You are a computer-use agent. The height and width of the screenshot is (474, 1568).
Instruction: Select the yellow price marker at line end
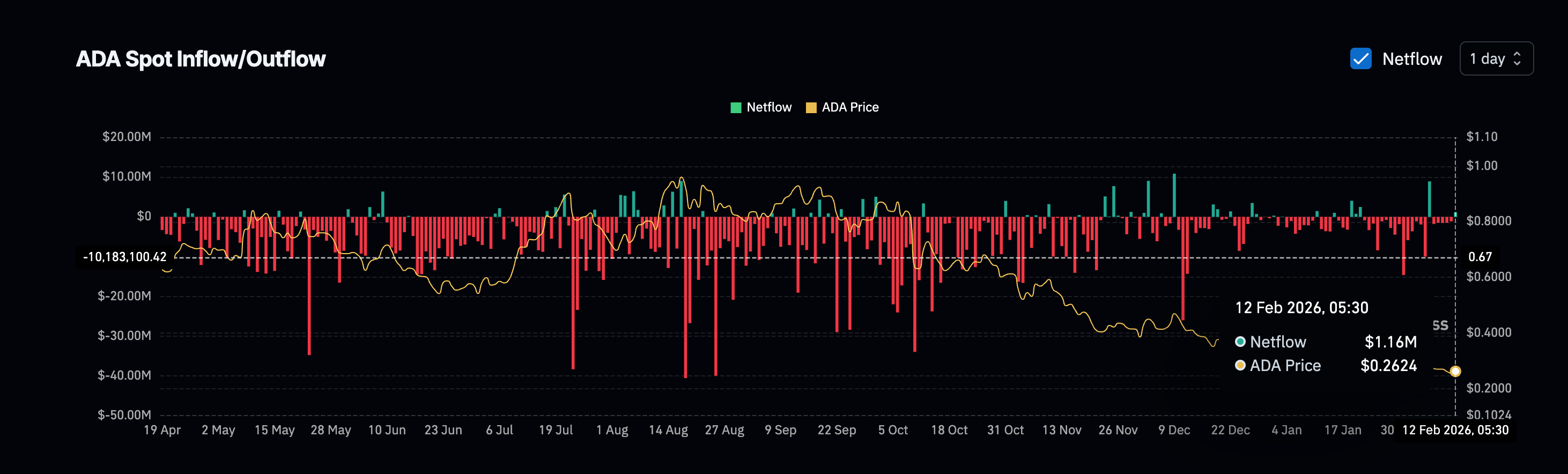coord(1455,371)
